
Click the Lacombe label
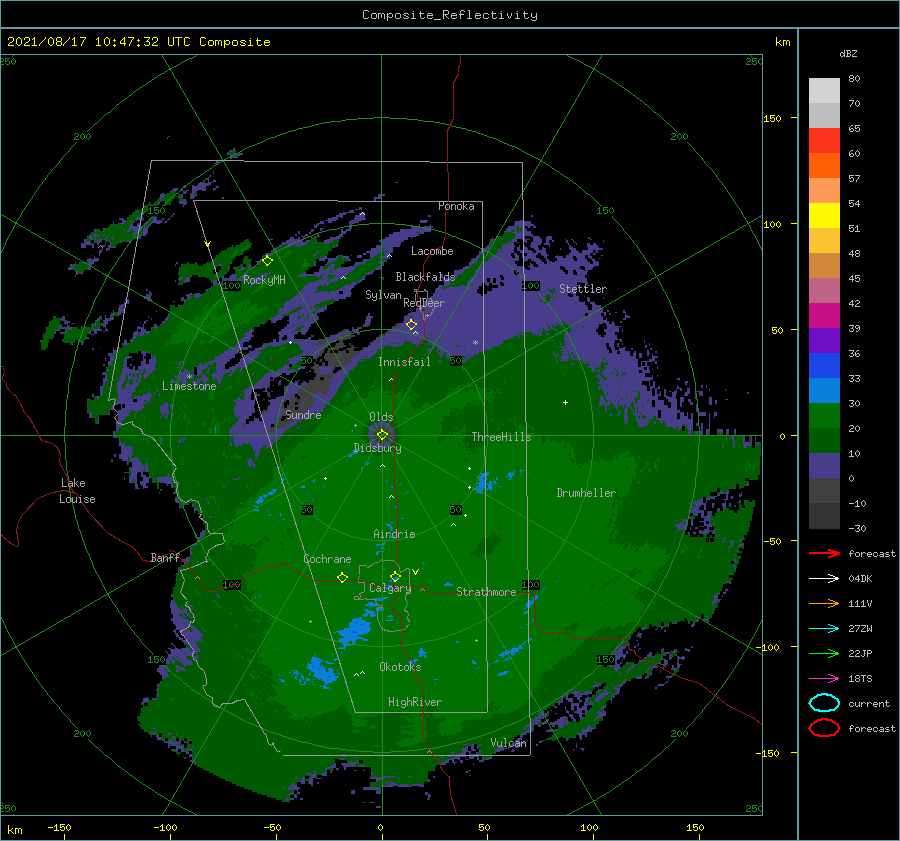pyautogui.click(x=432, y=251)
